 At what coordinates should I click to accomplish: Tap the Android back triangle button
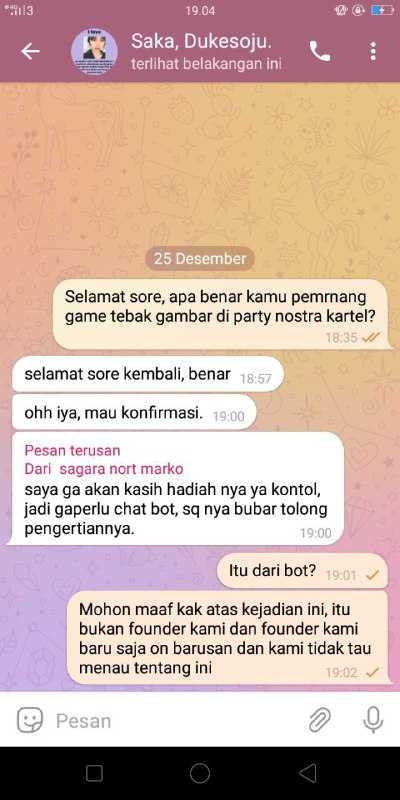coord(307,773)
